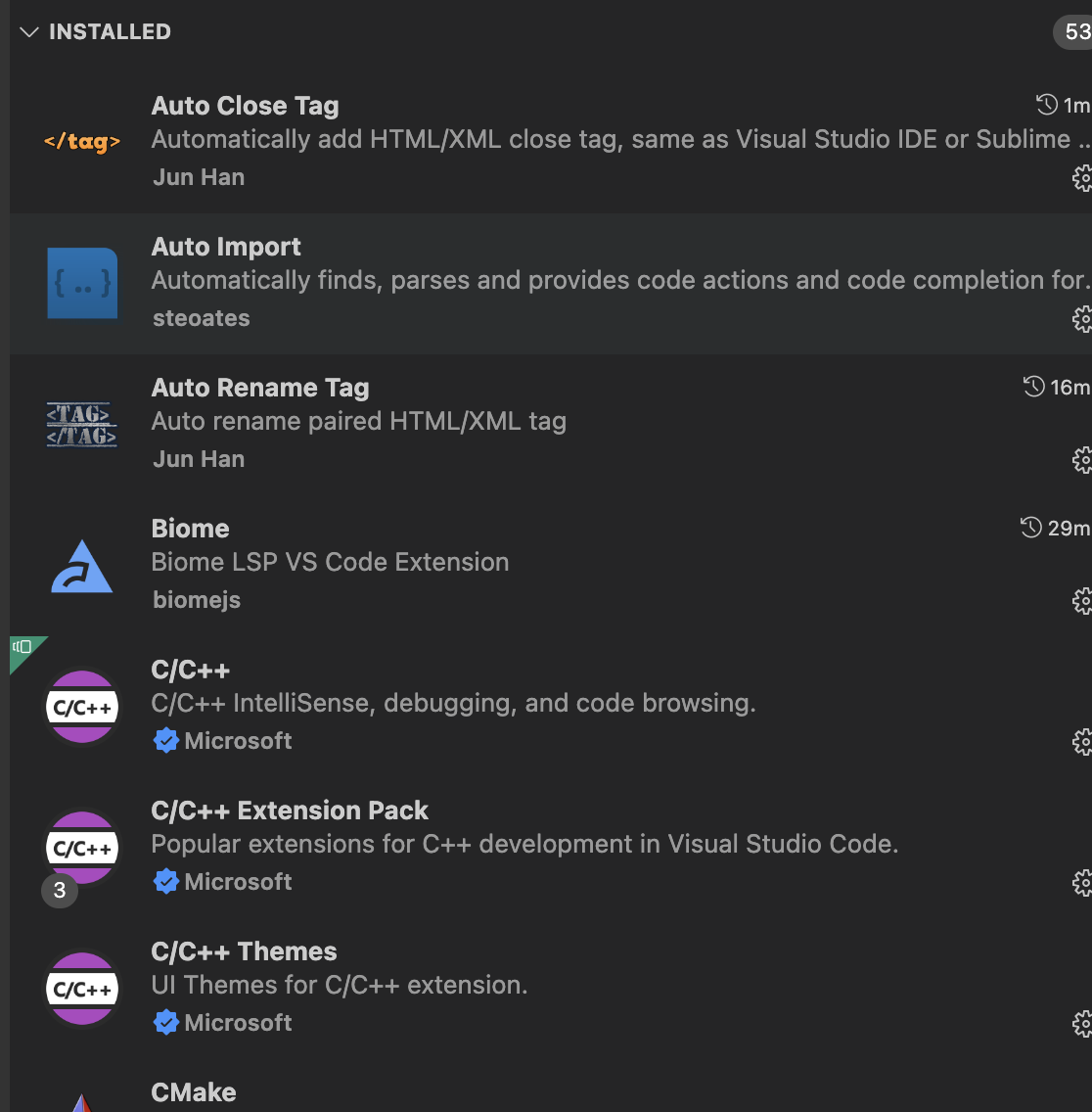
Task: Open the C/C++ Extension Pack title
Action: click(x=290, y=811)
